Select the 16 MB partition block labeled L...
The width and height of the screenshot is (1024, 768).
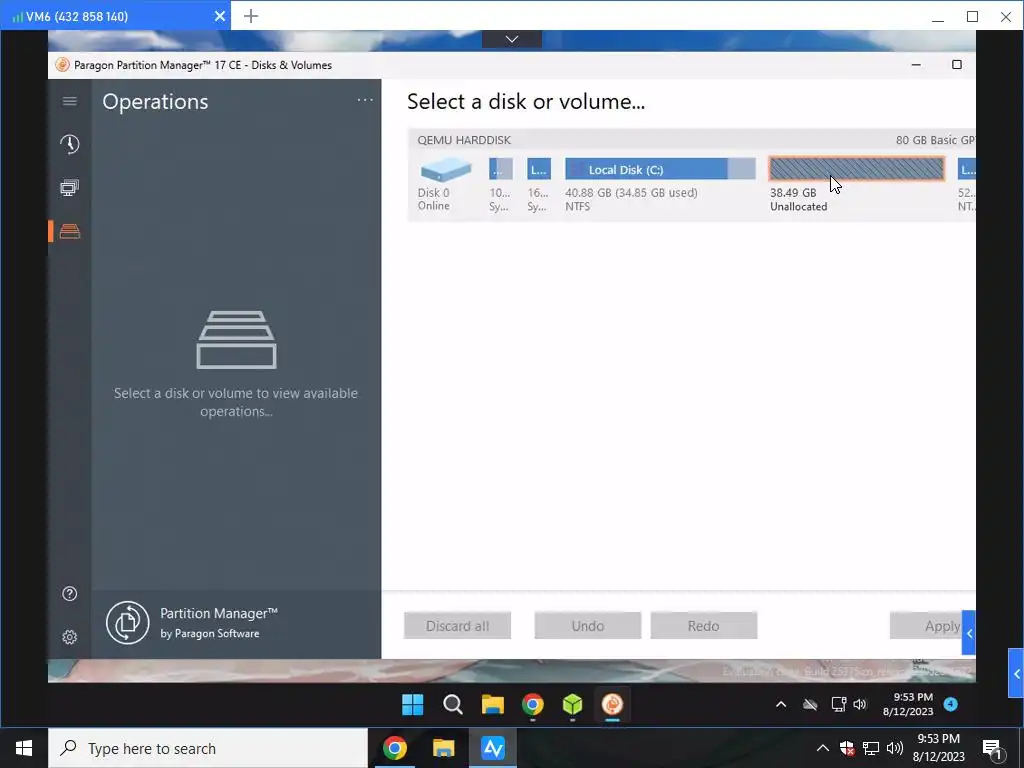coord(539,169)
